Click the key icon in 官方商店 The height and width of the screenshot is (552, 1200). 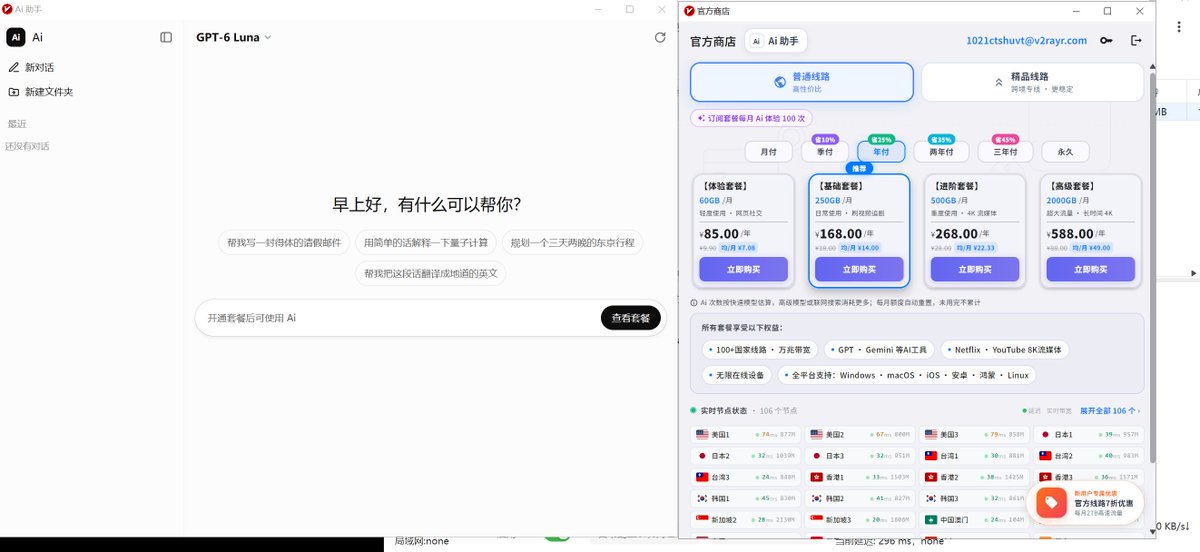(x=1106, y=41)
